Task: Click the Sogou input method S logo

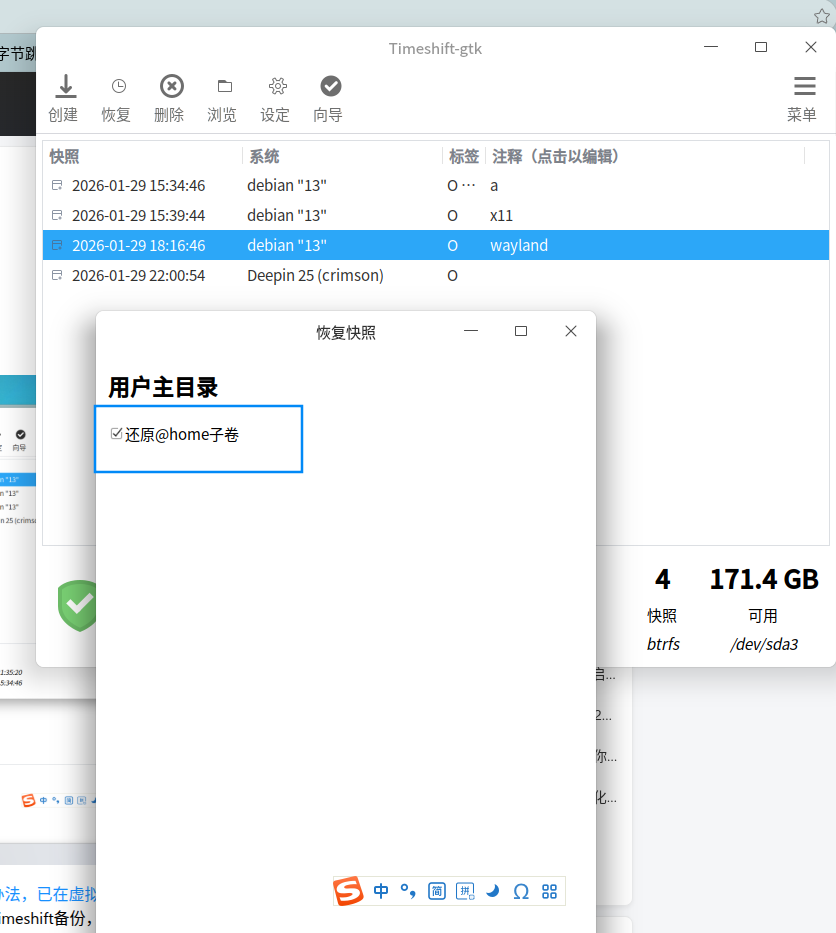Action: (x=348, y=891)
